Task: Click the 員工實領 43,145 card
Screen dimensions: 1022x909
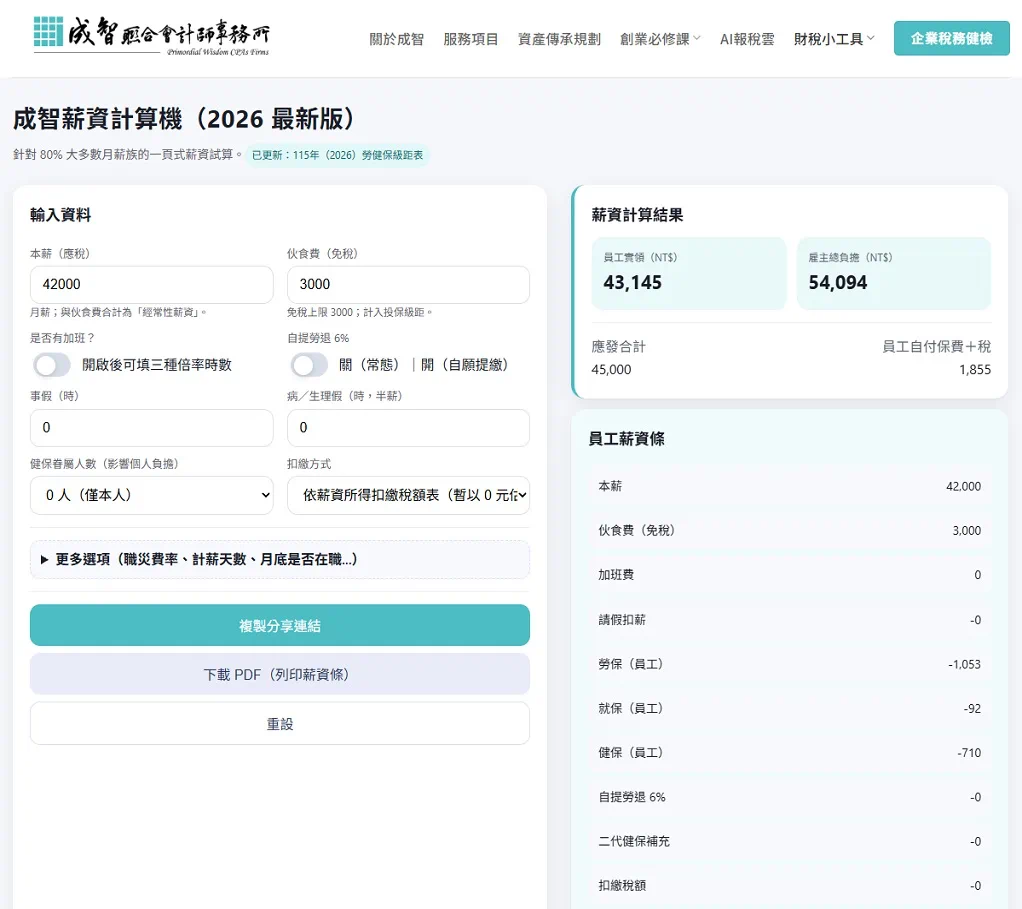Action: (x=688, y=273)
